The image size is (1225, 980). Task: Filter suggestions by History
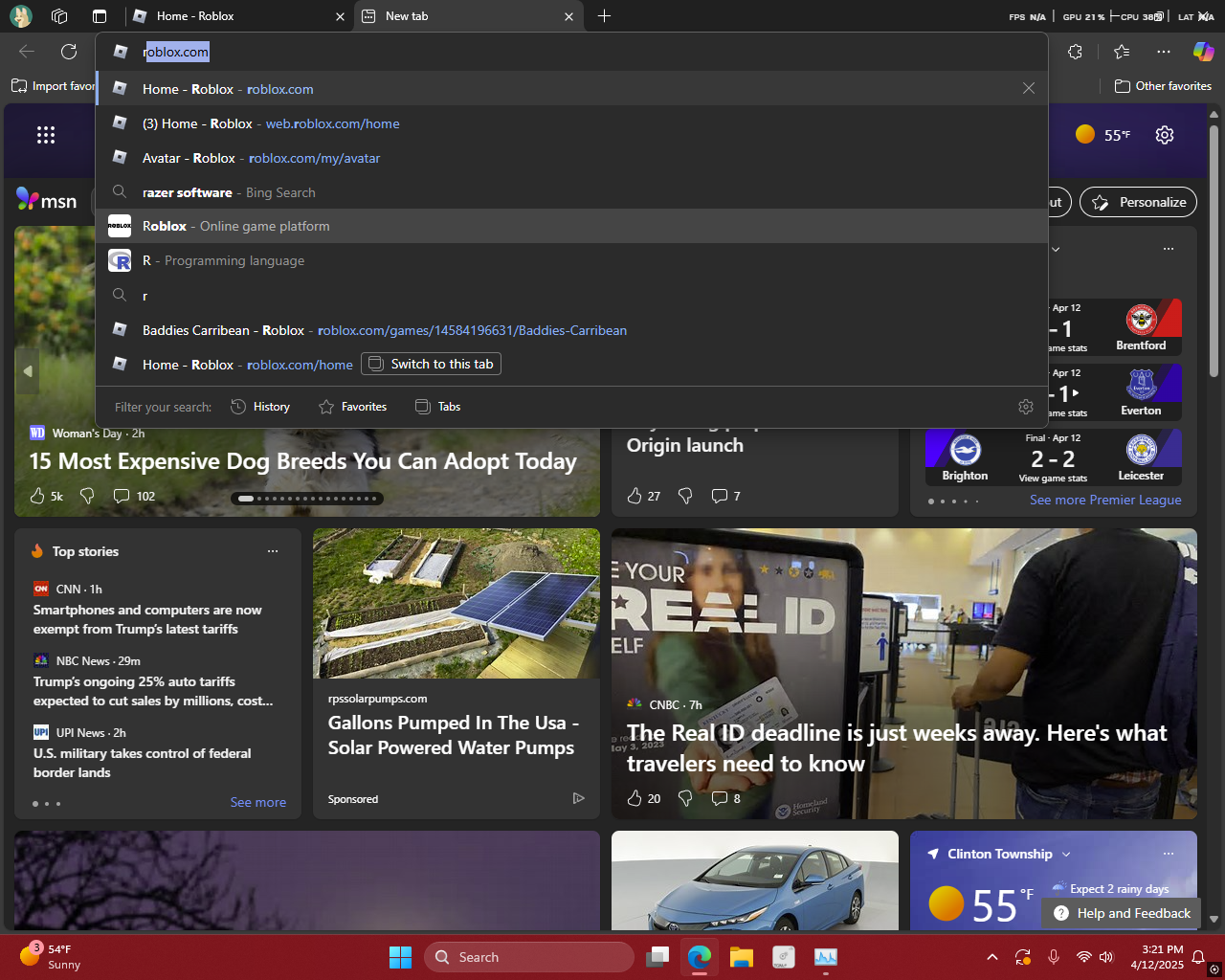pyautogui.click(x=260, y=407)
